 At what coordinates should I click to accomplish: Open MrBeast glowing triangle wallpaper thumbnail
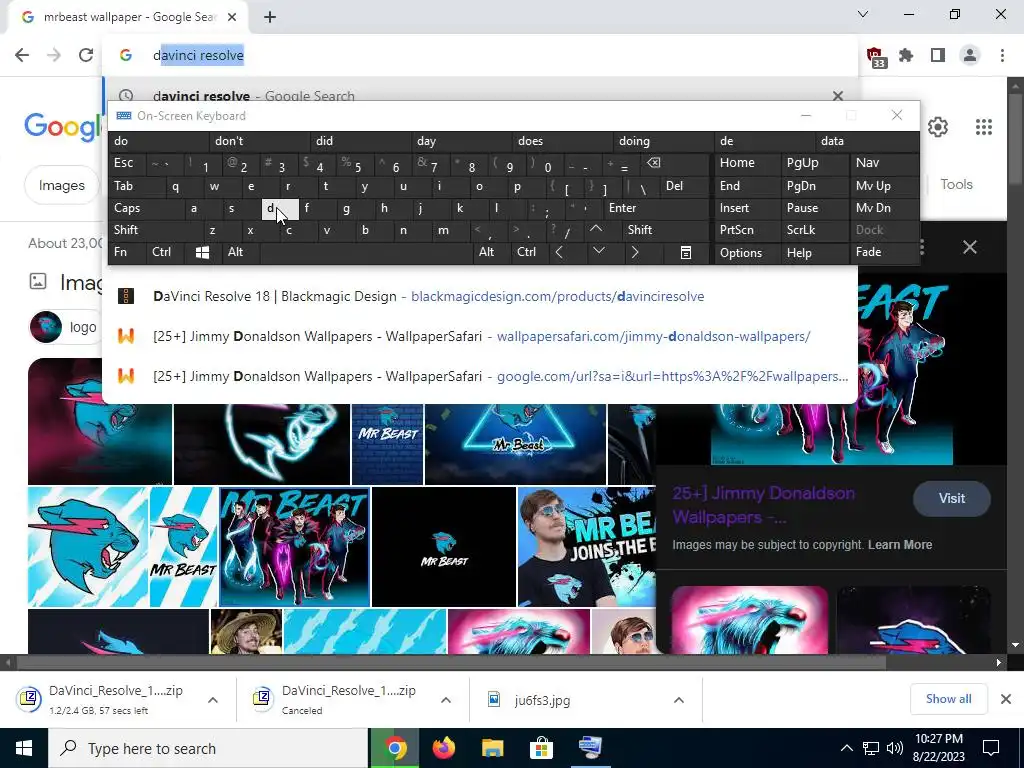(515, 444)
